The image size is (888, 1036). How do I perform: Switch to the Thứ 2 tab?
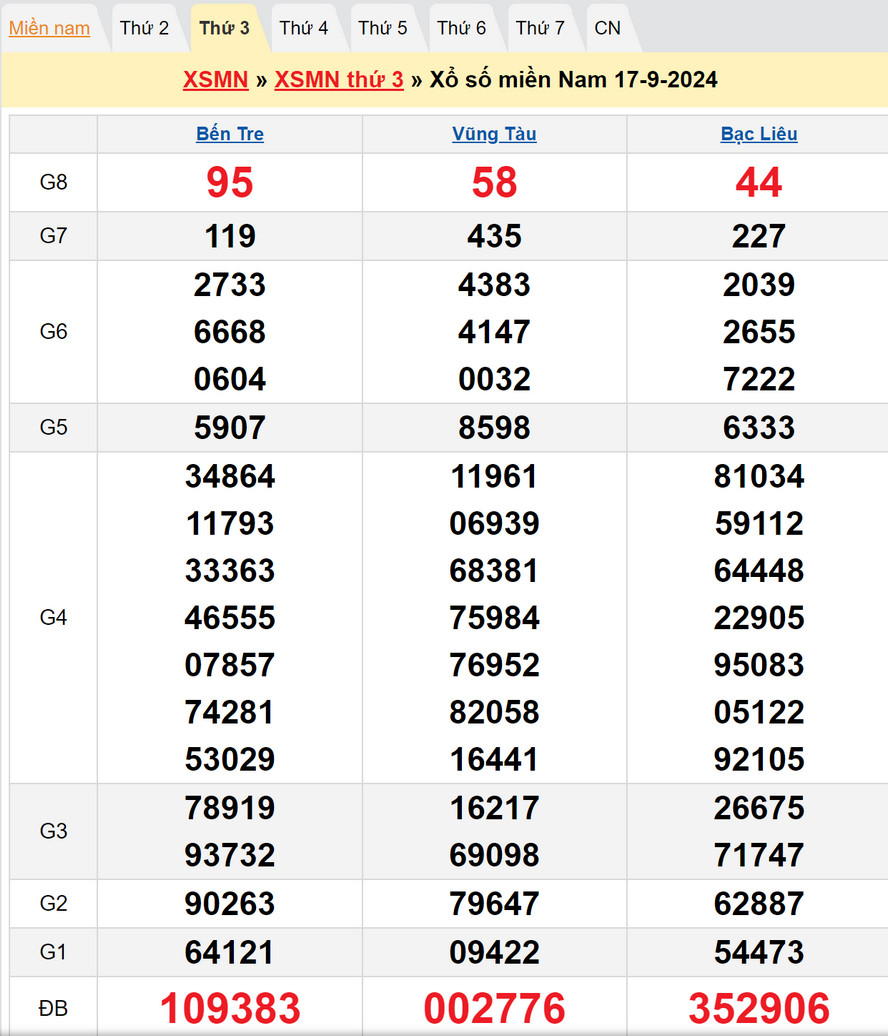tap(144, 28)
